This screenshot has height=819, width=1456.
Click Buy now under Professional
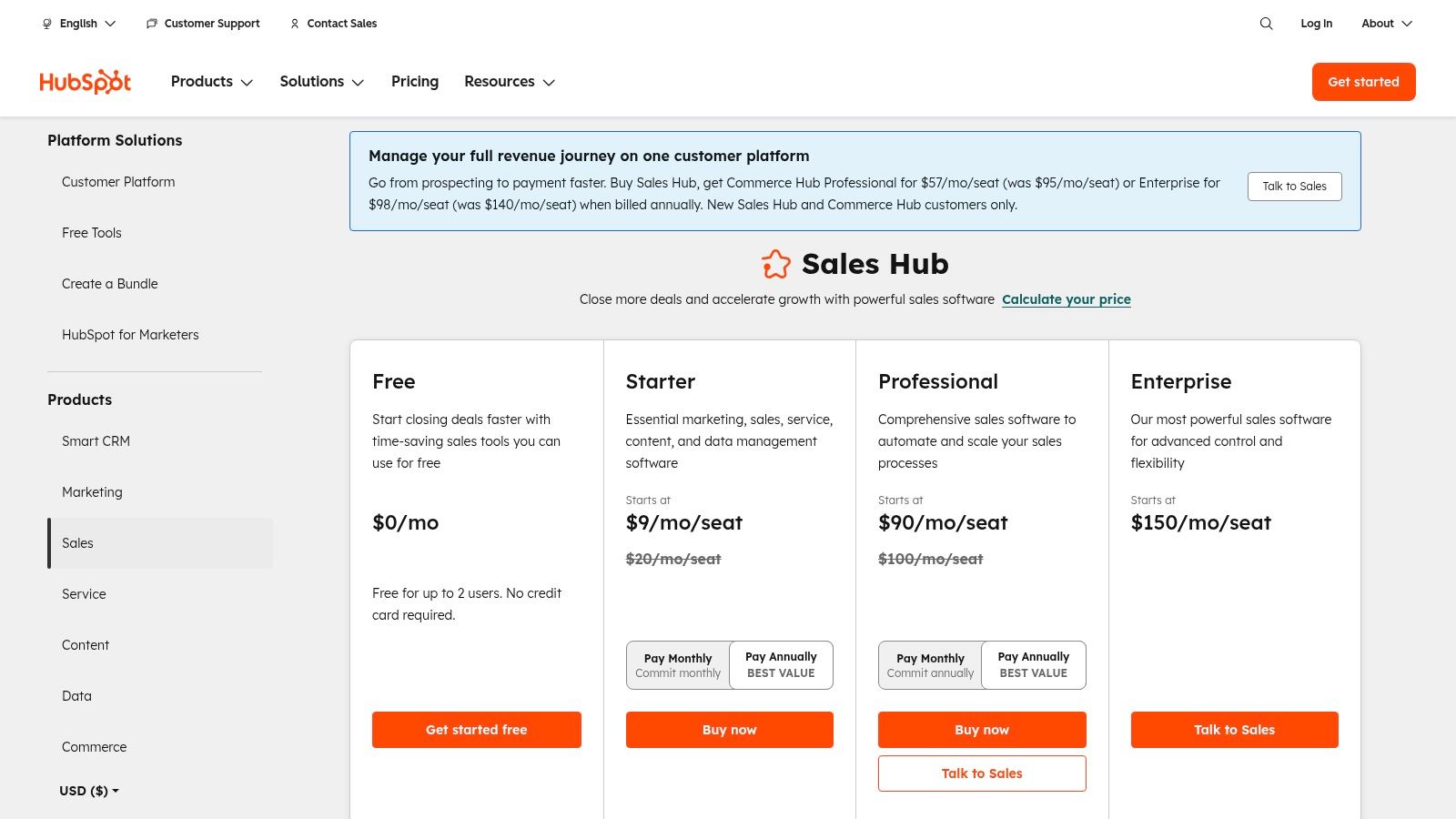click(x=982, y=729)
